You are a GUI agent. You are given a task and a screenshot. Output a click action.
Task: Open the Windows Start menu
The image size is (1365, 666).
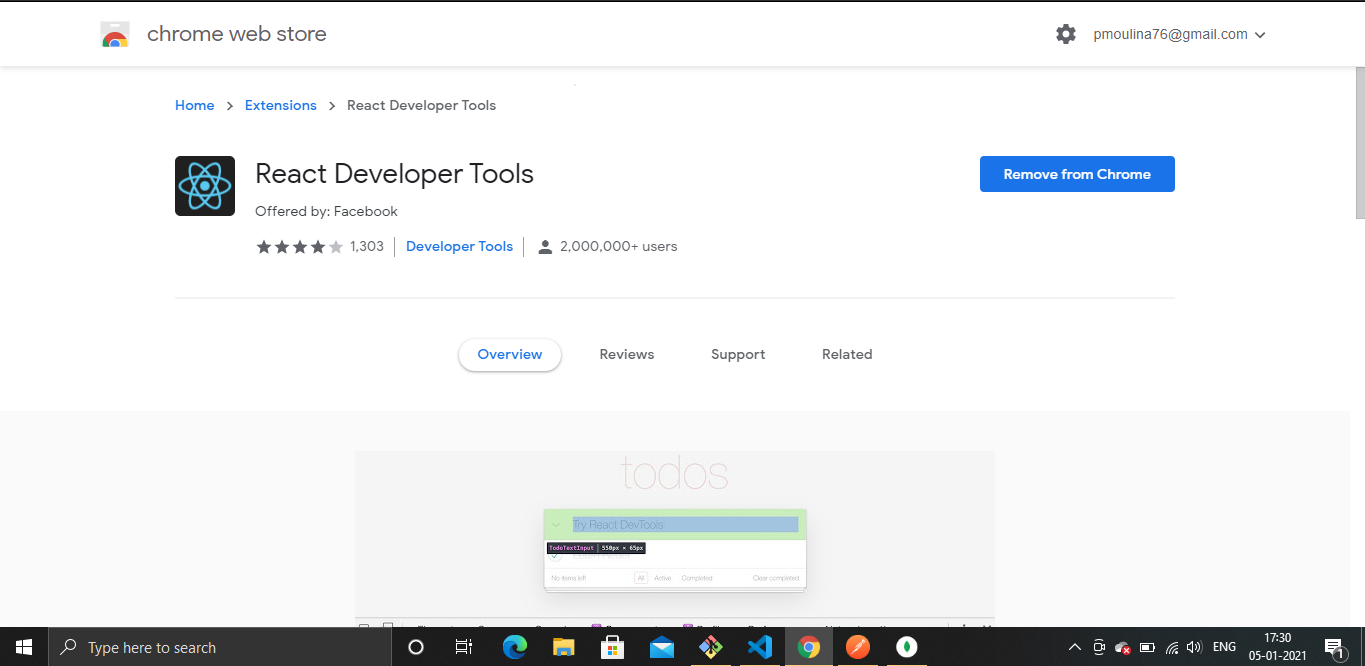click(x=23, y=647)
